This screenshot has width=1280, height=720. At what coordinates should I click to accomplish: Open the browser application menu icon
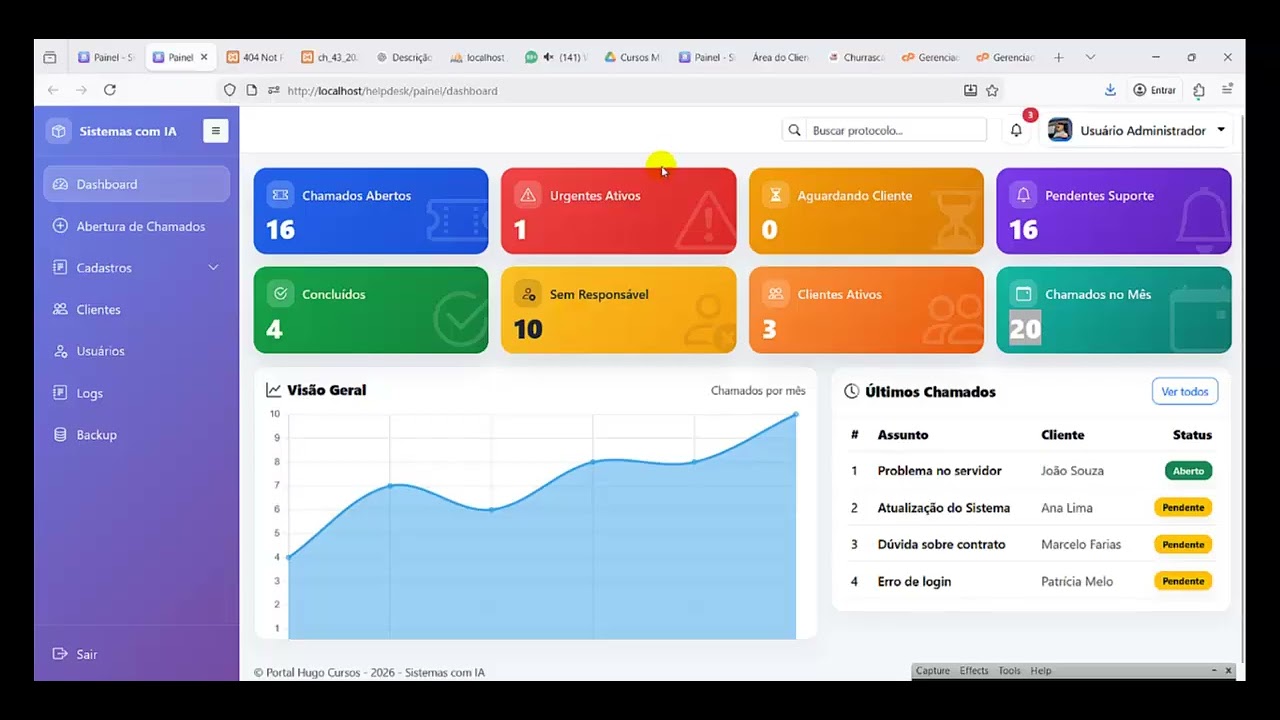[1227, 90]
